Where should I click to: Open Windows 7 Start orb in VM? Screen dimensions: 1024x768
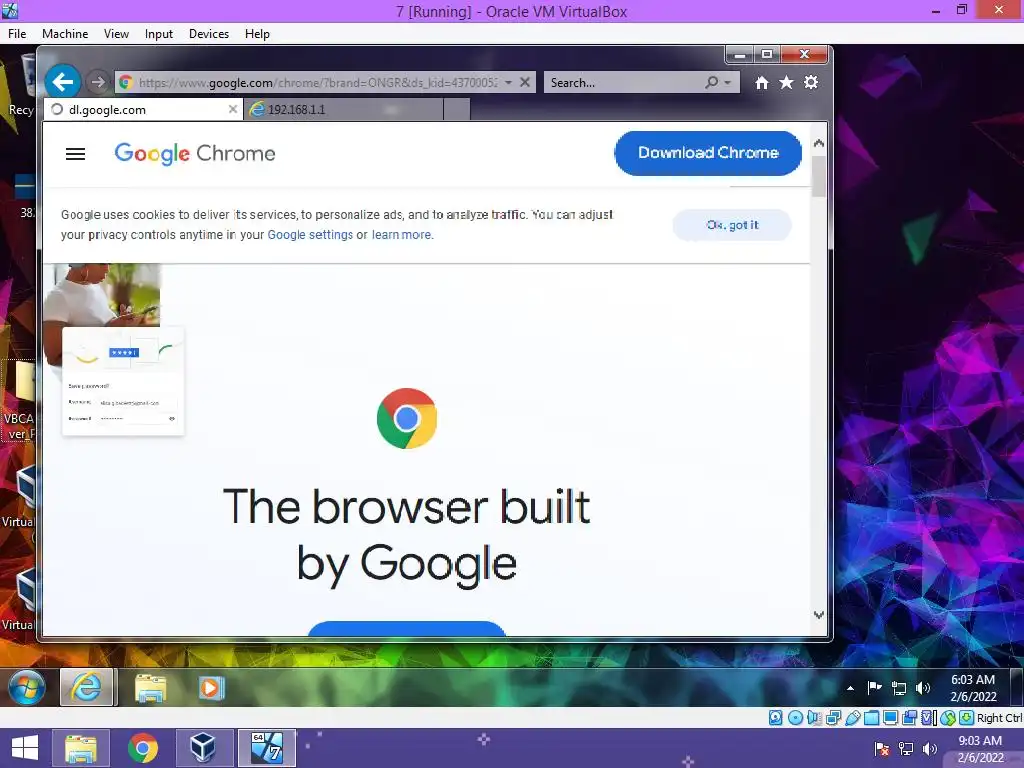coord(27,688)
